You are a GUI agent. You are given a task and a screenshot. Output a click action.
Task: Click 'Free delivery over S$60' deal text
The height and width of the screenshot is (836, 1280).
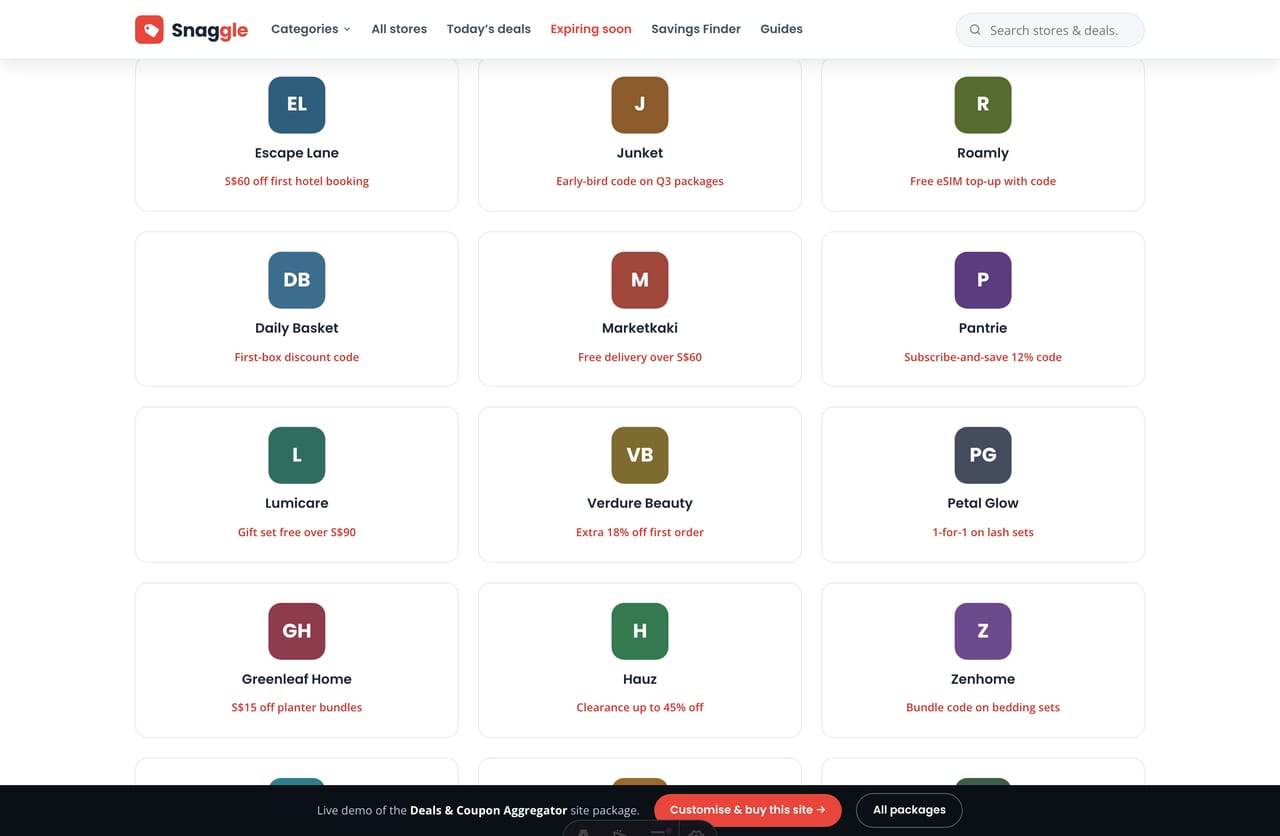[640, 357]
